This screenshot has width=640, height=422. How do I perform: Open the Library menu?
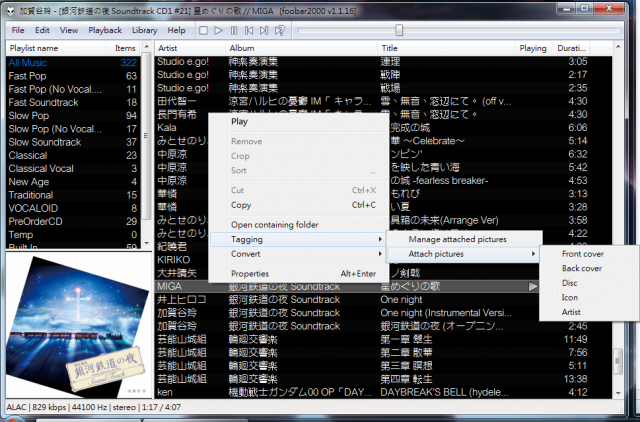tap(144, 30)
